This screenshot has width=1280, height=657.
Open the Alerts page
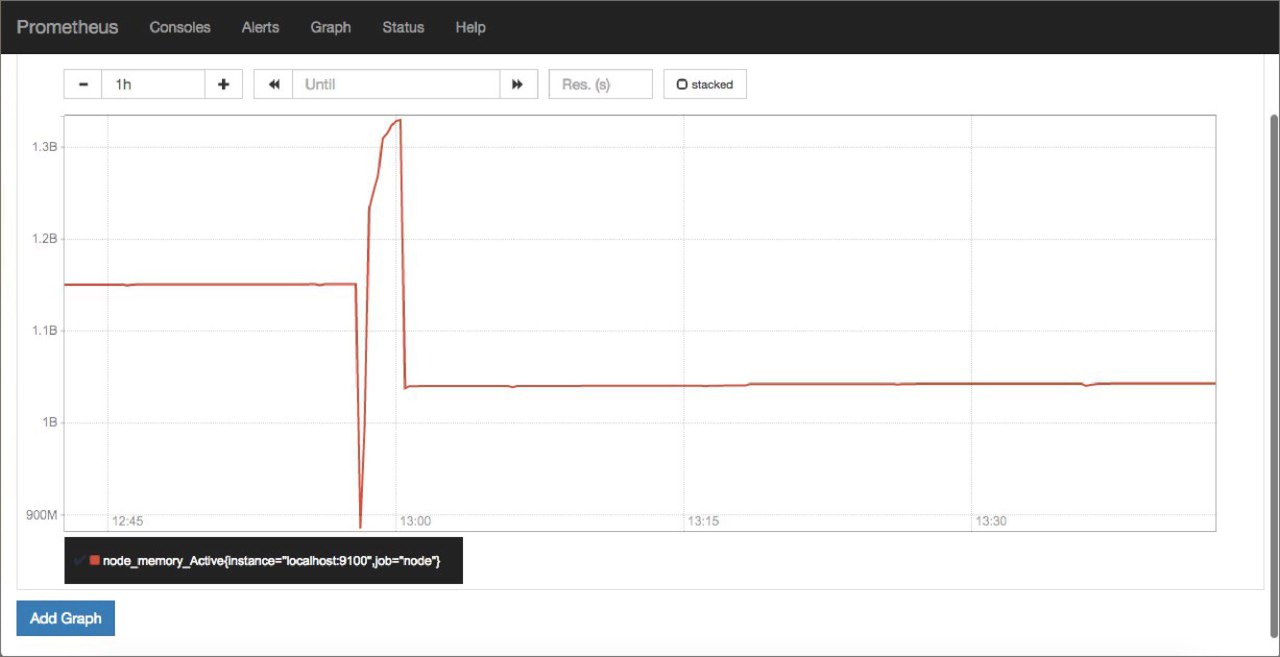[260, 27]
